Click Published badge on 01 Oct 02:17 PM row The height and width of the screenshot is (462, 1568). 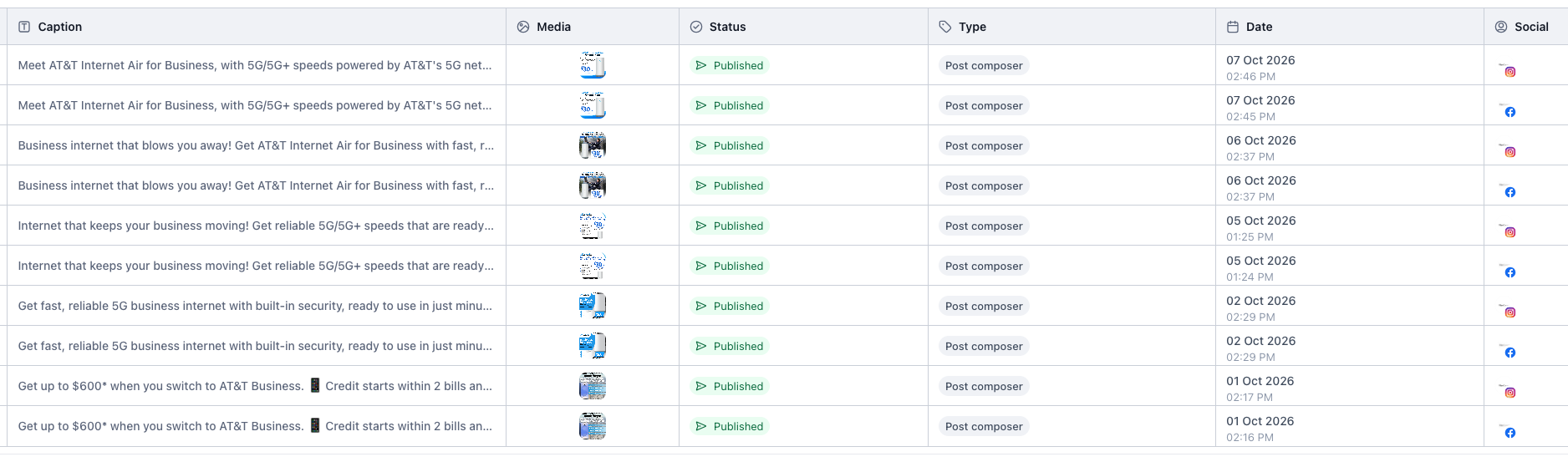click(x=729, y=386)
